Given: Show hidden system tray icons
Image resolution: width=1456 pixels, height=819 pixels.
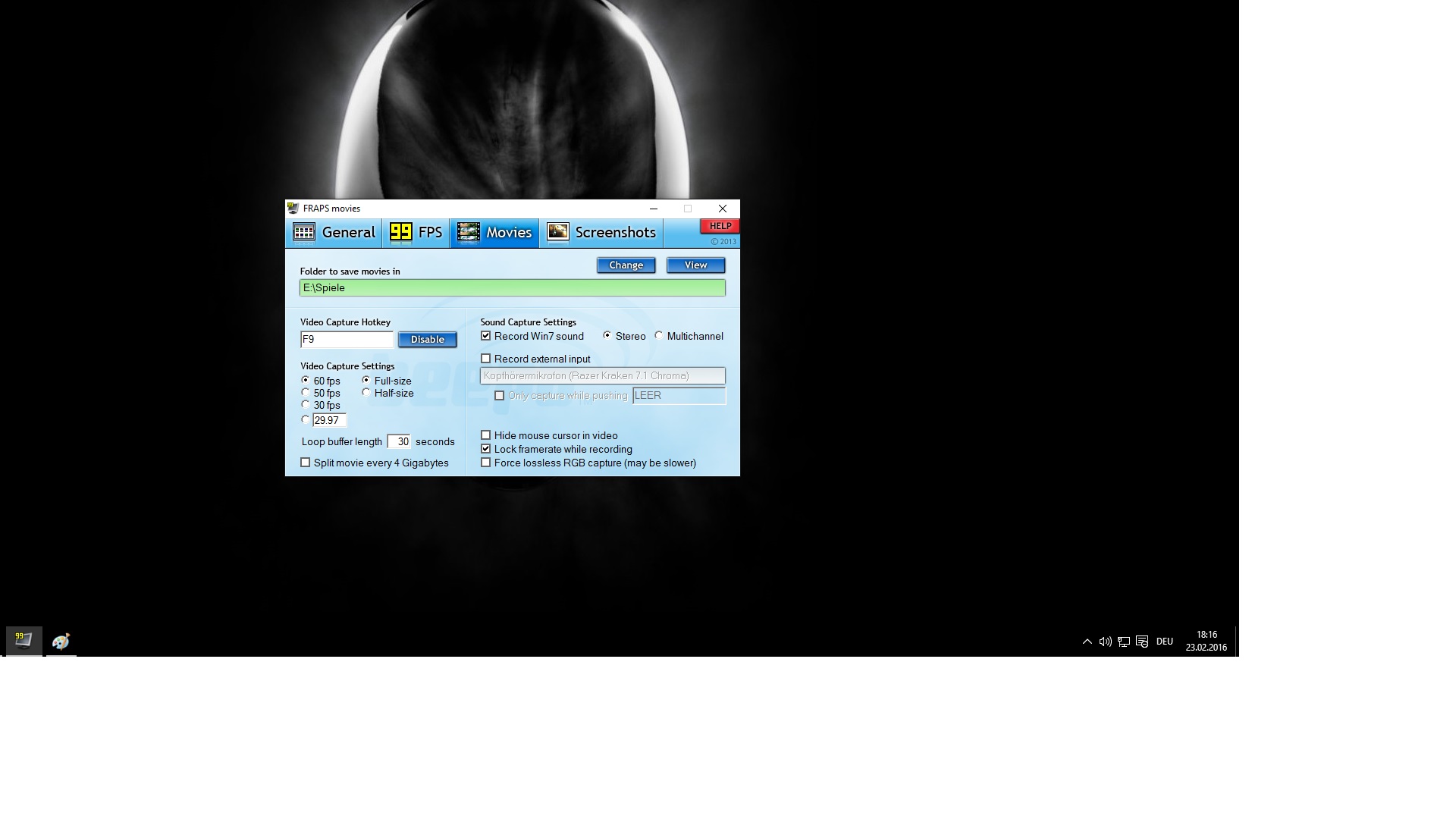Looking at the screenshot, I should click(x=1087, y=642).
